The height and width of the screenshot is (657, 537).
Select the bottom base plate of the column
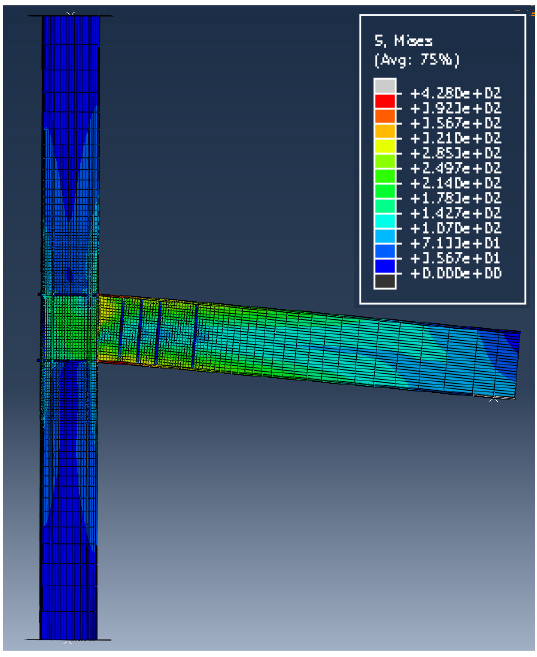click(x=69, y=640)
